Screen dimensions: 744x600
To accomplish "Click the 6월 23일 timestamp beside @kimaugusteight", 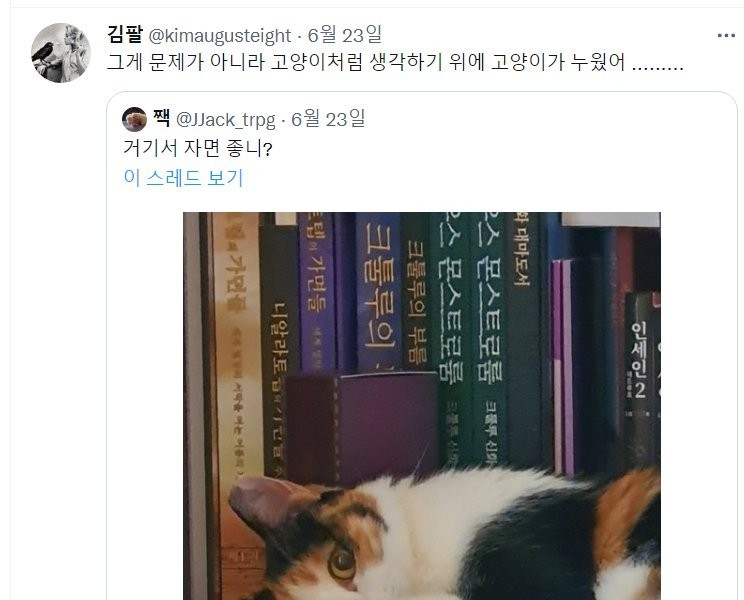I will [x=344, y=35].
